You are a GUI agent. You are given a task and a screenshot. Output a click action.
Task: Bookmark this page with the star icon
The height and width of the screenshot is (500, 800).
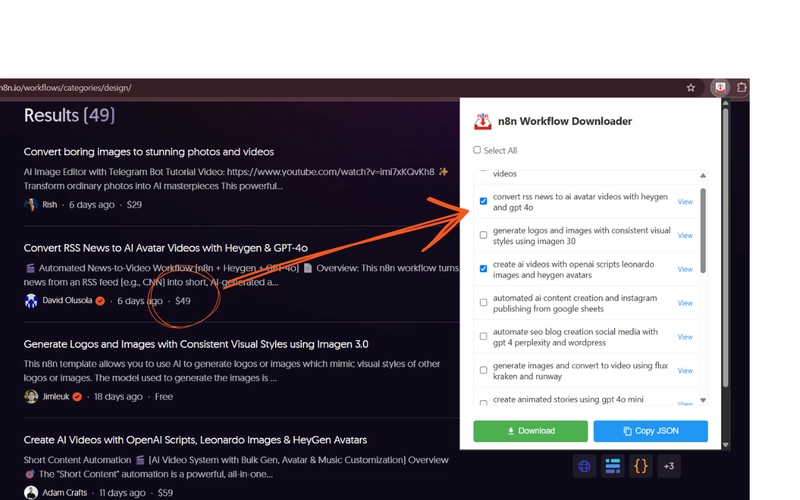[x=690, y=88]
